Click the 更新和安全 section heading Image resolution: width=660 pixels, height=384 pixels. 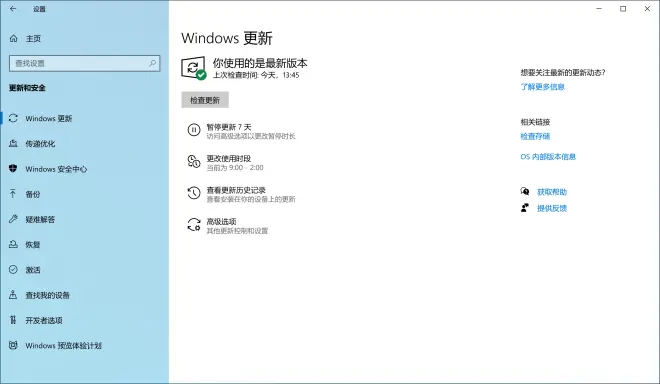point(27,88)
